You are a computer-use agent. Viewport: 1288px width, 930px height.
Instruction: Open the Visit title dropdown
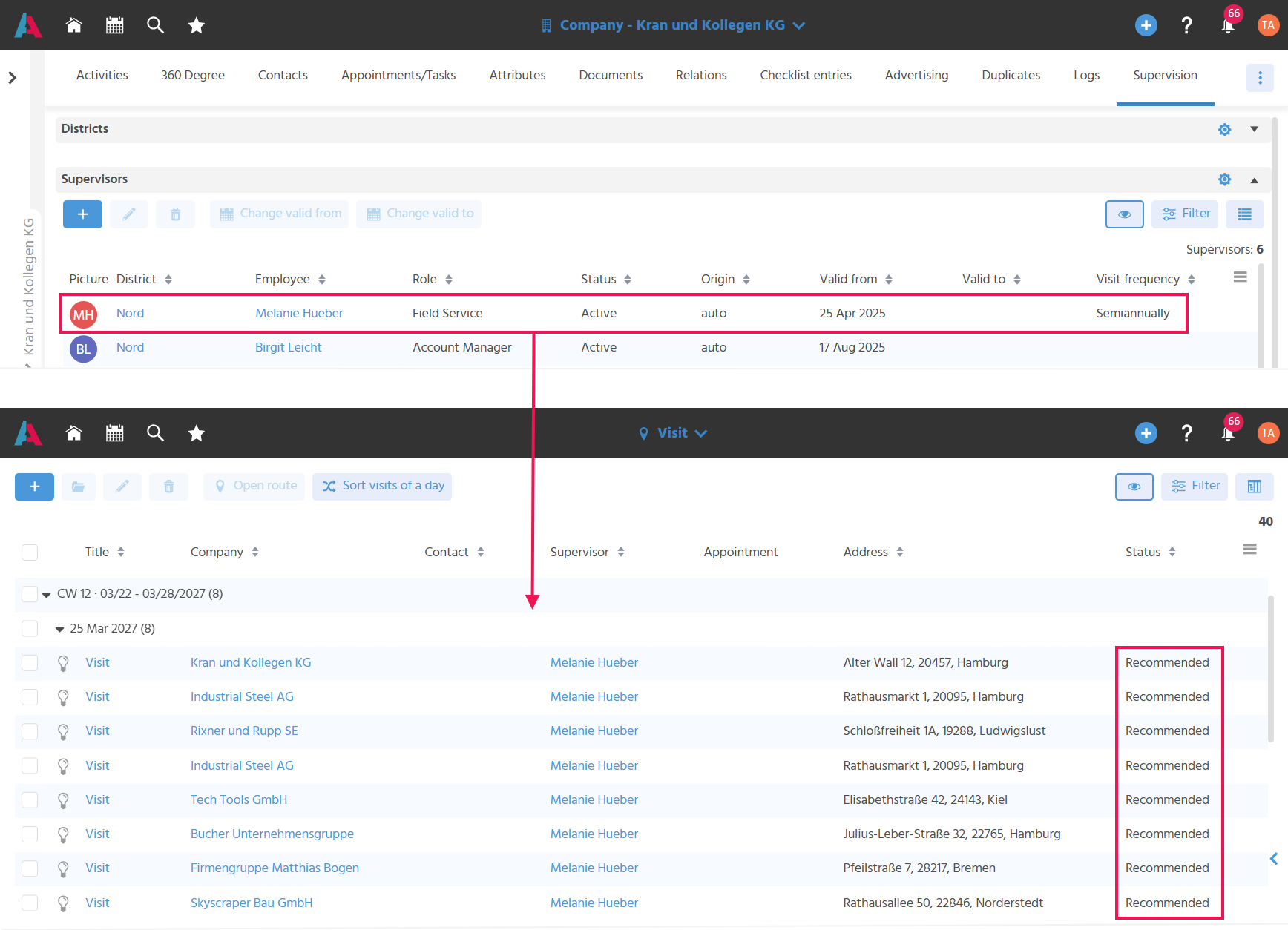pos(673,433)
